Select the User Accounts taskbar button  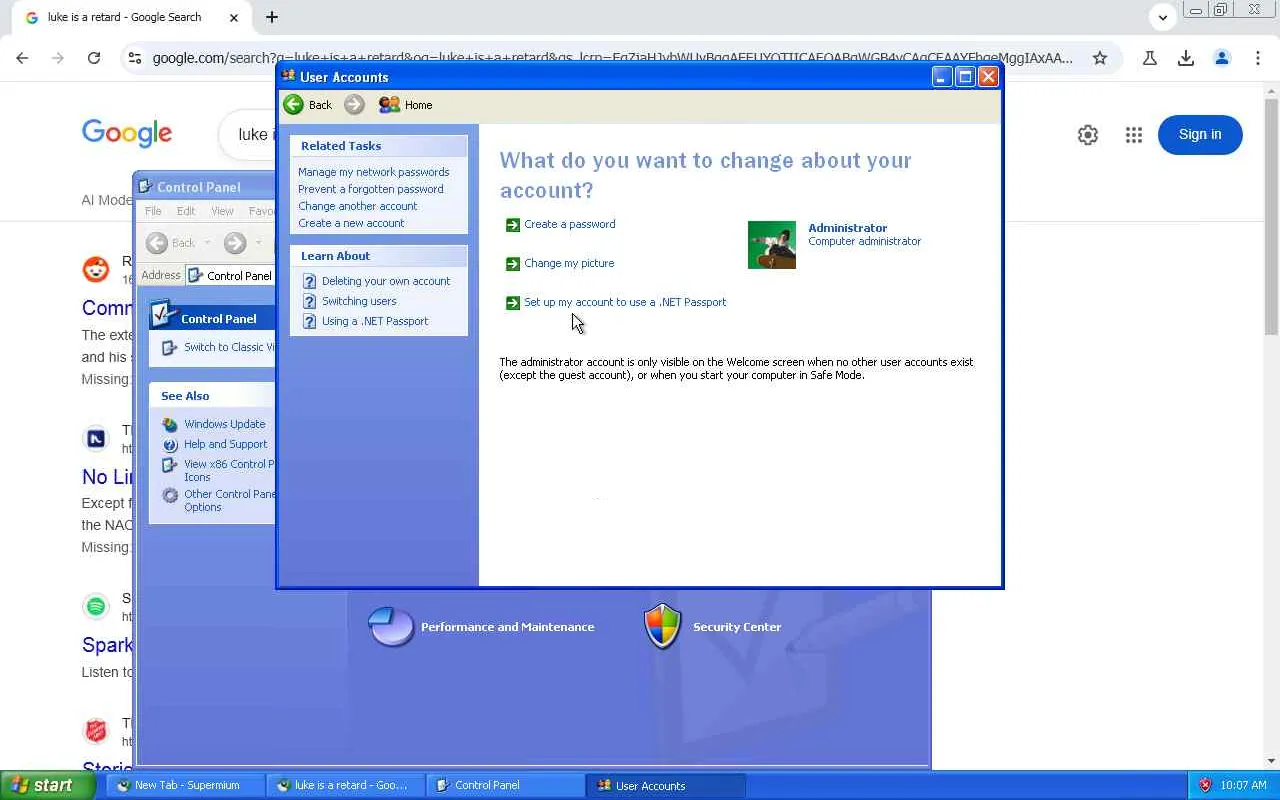click(x=666, y=786)
